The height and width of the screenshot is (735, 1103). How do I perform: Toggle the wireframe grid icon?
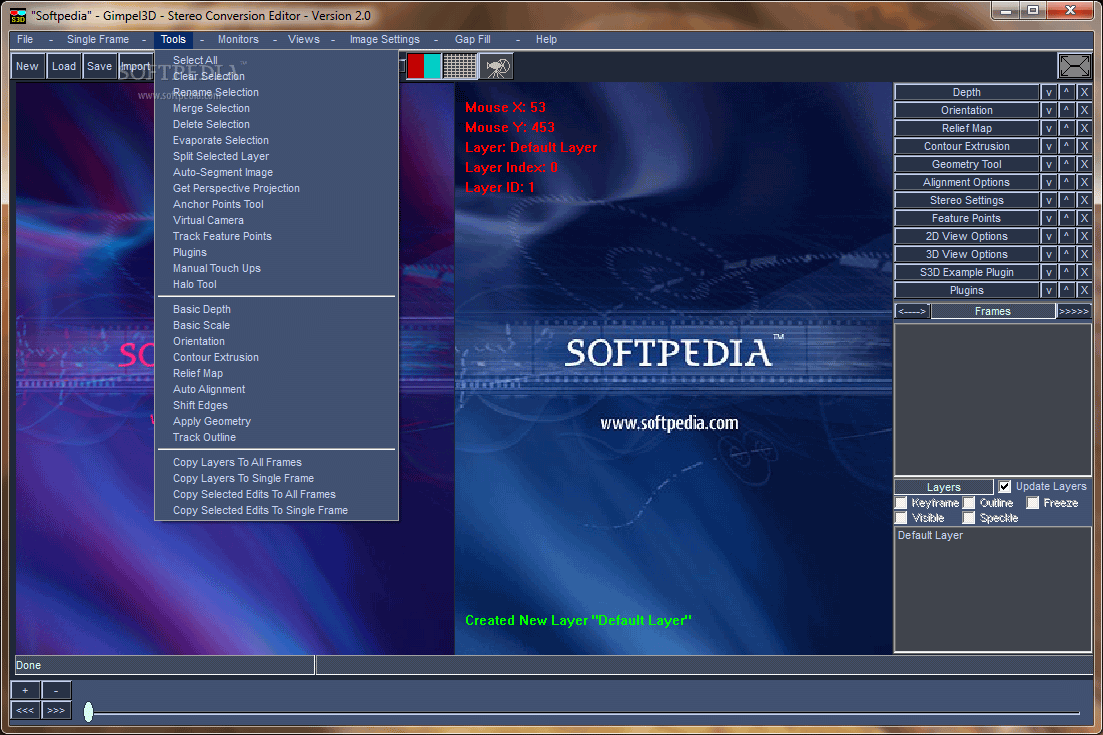(459, 66)
